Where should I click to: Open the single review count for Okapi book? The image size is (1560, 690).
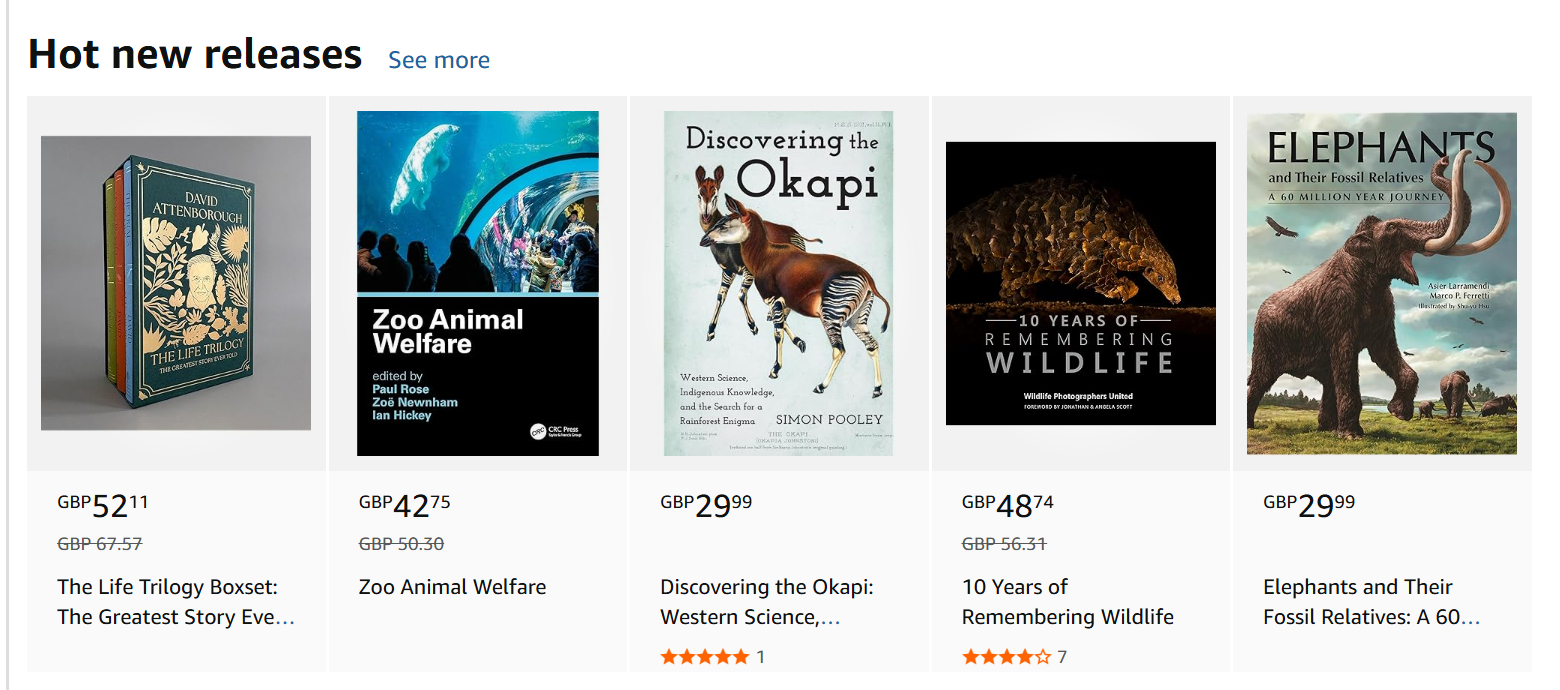(x=761, y=657)
